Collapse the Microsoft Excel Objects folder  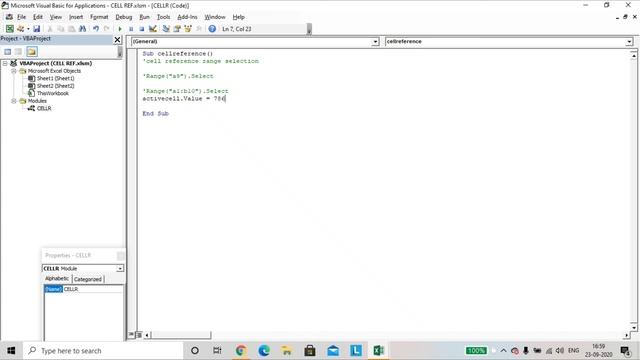pos(13,71)
